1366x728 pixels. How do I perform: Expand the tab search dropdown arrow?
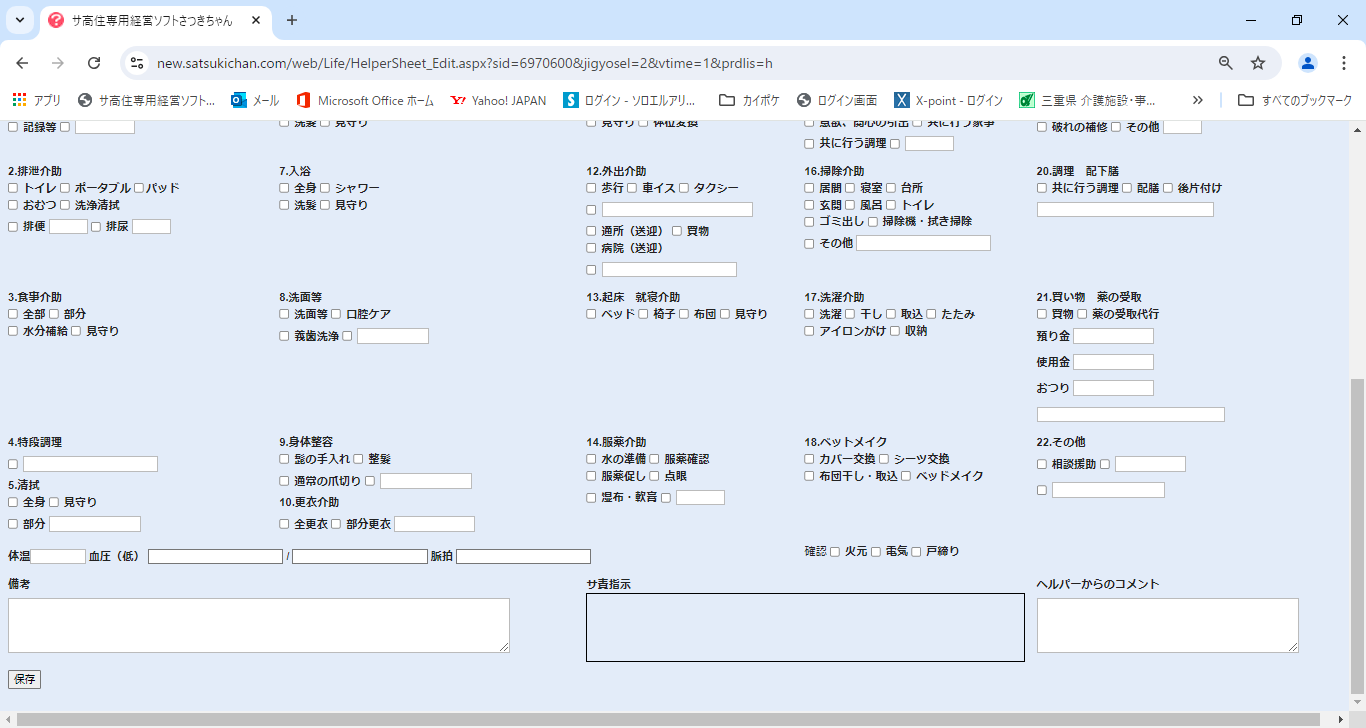point(20,20)
